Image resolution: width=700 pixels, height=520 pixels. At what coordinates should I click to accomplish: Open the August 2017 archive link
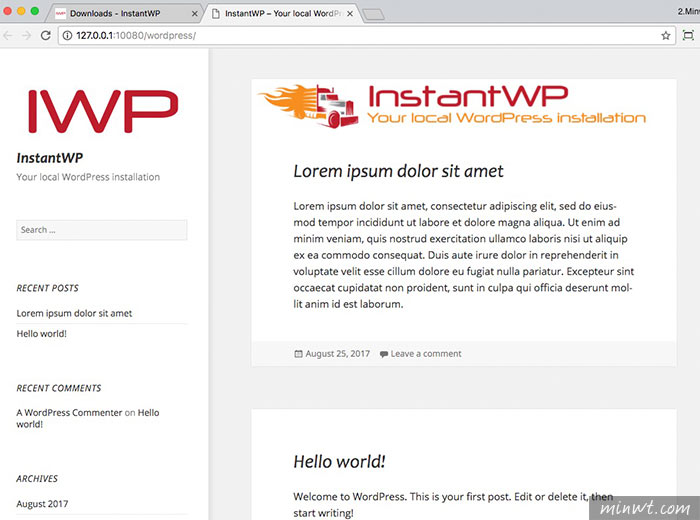(x=42, y=504)
